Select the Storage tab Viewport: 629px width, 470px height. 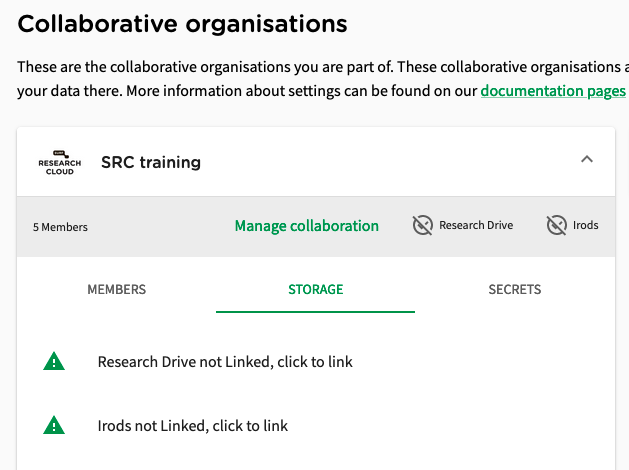pos(315,289)
